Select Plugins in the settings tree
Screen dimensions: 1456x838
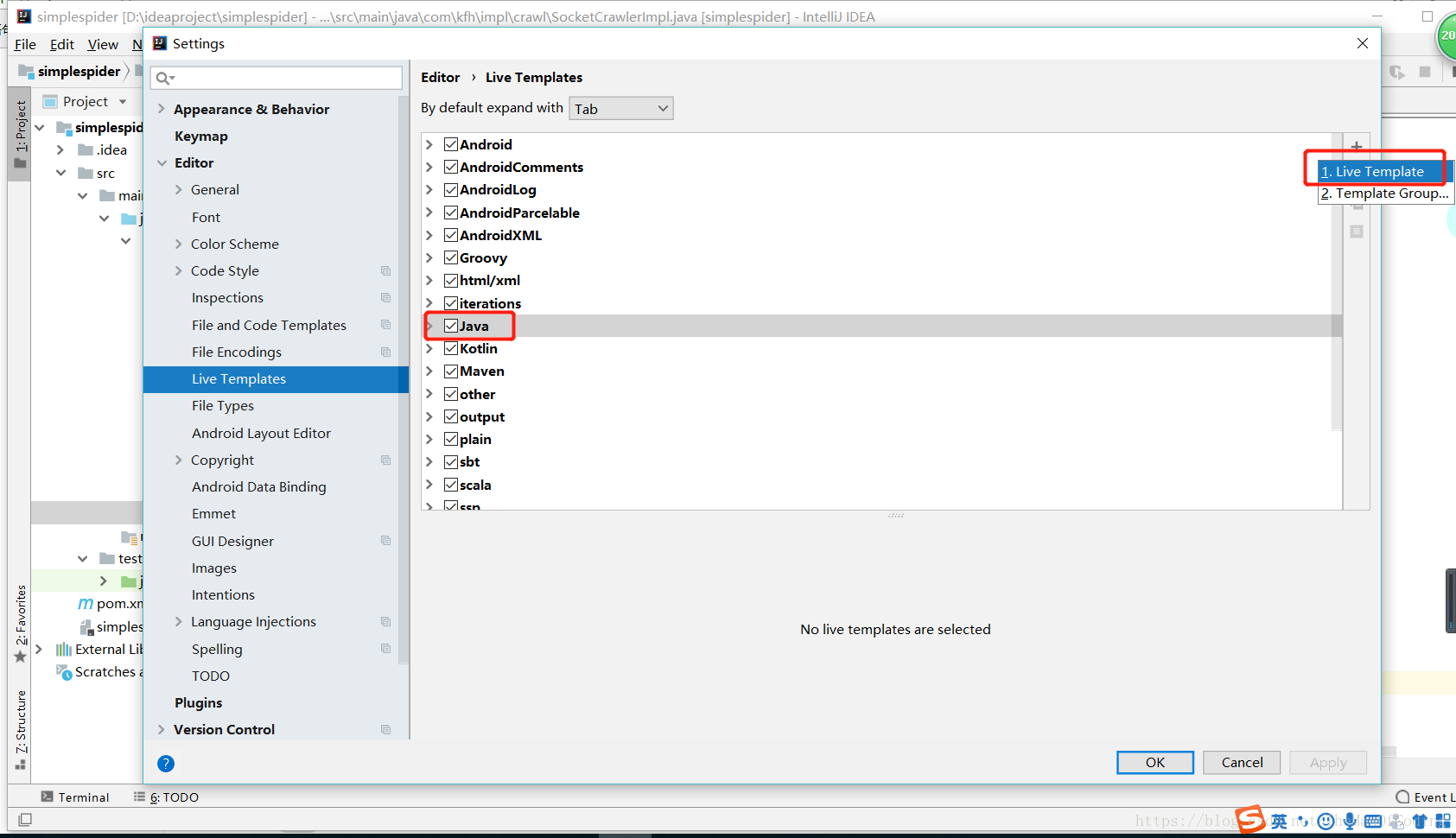click(199, 703)
